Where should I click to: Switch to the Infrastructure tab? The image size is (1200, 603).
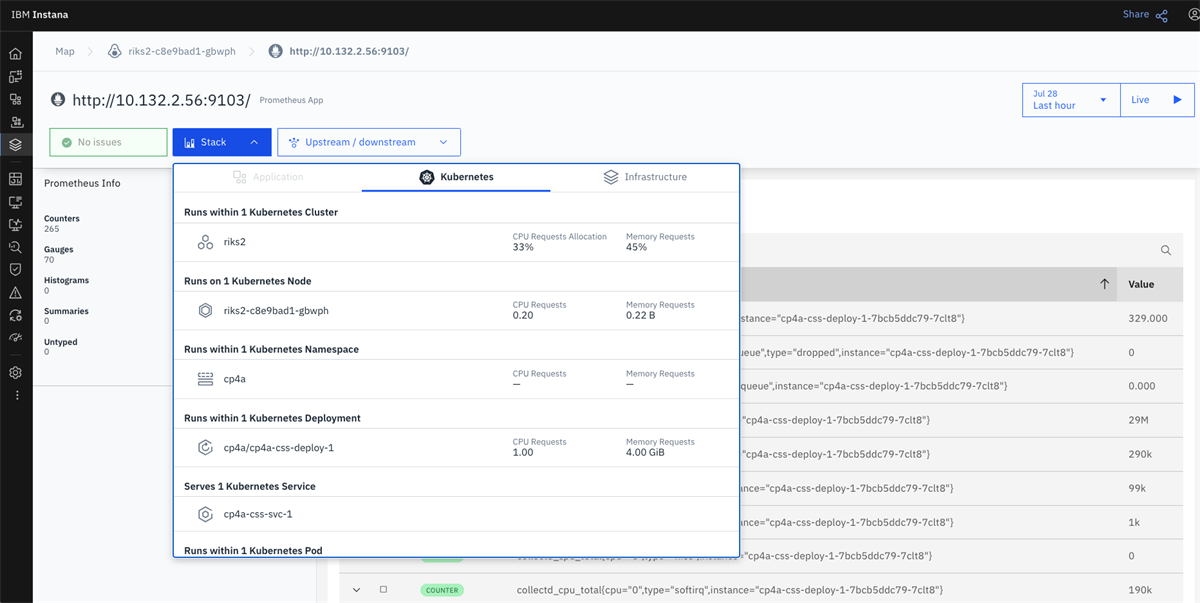pos(645,177)
